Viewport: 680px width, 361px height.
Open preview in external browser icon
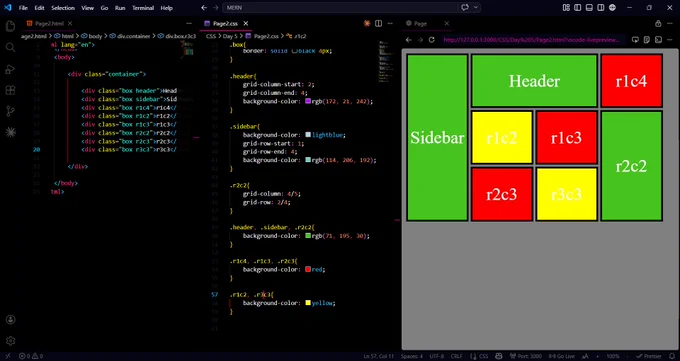(x=635, y=40)
